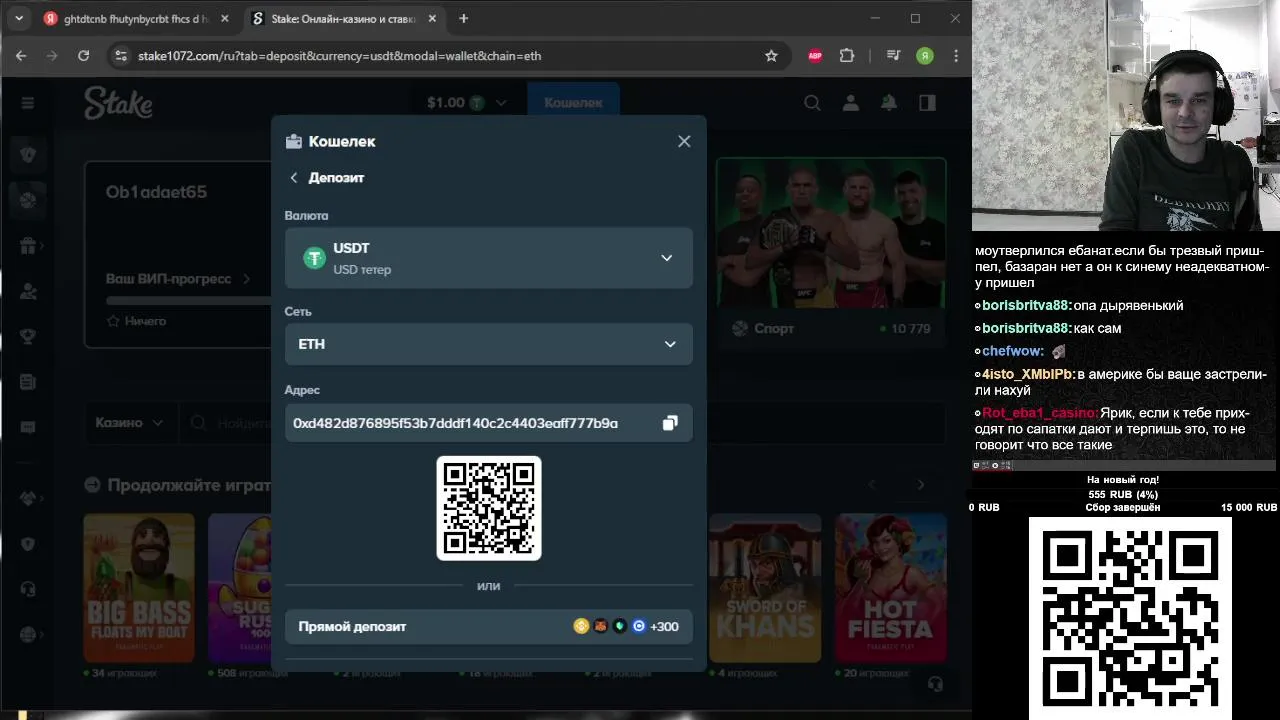This screenshot has height=720, width=1280.
Task: Open the hamburger menu on Stake sidebar
Action: [28, 103]
